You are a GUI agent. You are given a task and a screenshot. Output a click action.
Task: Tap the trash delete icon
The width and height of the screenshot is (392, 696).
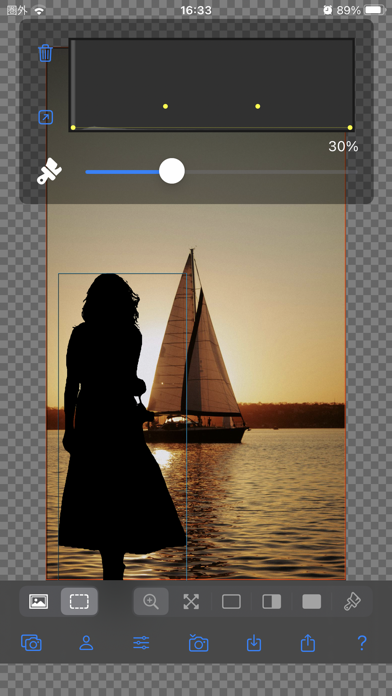[x=46, y=53]
